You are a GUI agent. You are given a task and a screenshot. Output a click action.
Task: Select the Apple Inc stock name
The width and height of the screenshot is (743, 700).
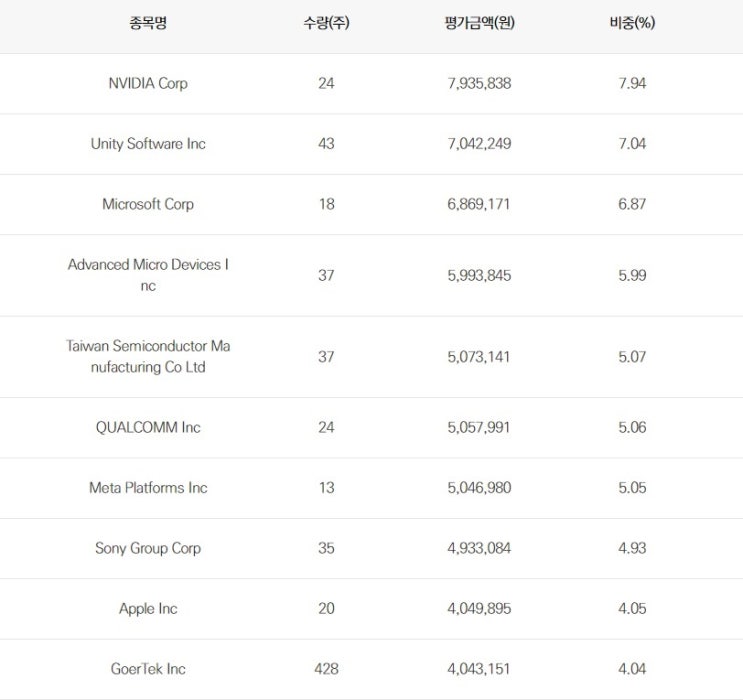point(148,609)
